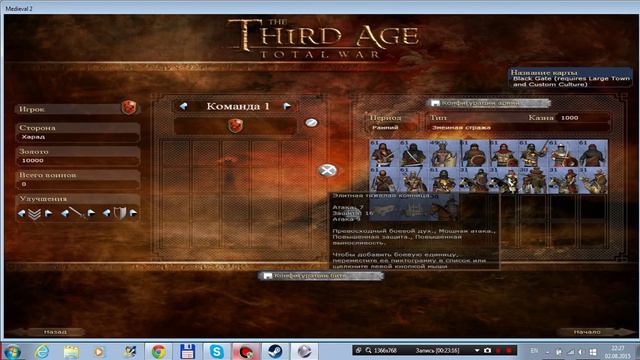This screenshot has width=640, height=360.
Task: Decrease shield armor upgrade level
Action: (107, 213)
